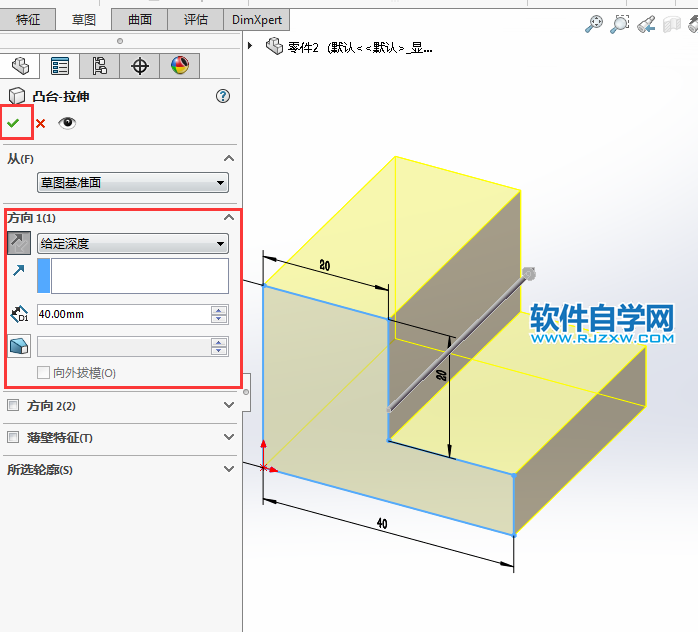Image resolution: width=698 pixels, height=632 pixels.
Task: Switch to the 草图 tab
Action: 84,20
